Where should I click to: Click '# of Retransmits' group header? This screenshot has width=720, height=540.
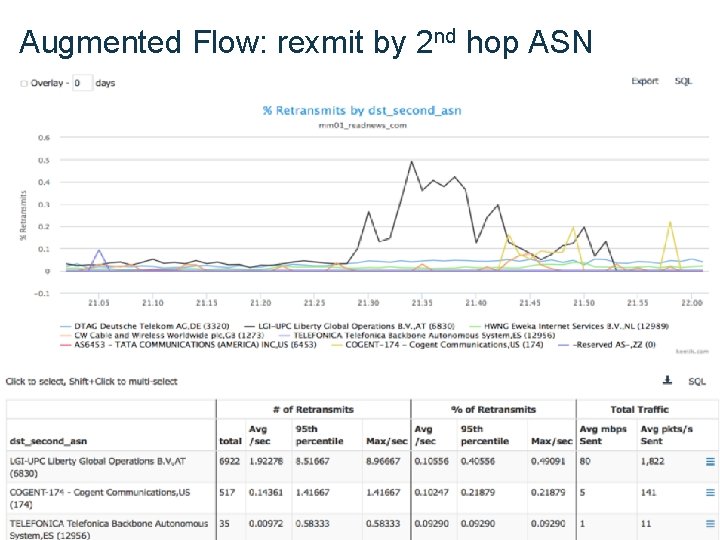pos(313,410)
